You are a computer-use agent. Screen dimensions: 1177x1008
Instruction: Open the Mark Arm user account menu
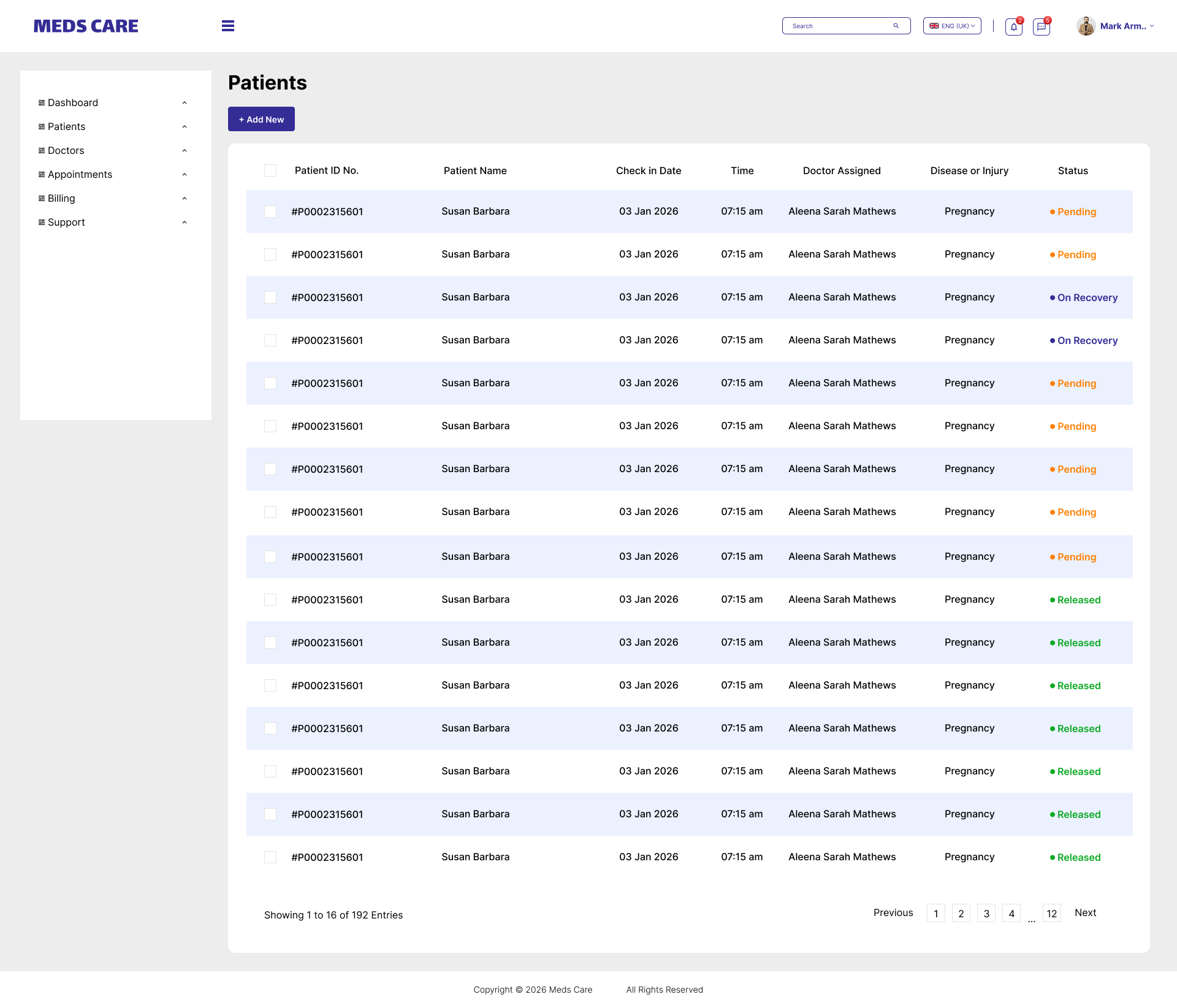coord(1124,26)
